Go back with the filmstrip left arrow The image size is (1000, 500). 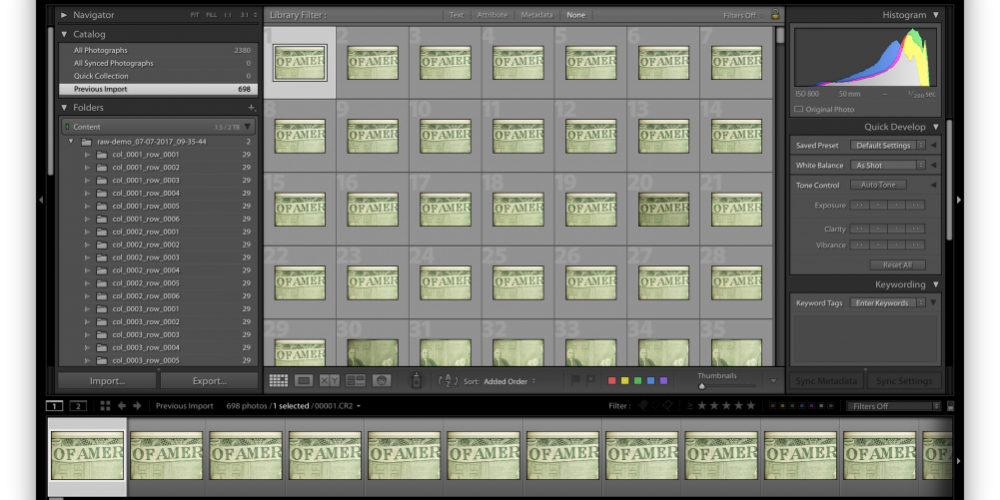coord(121,406)
